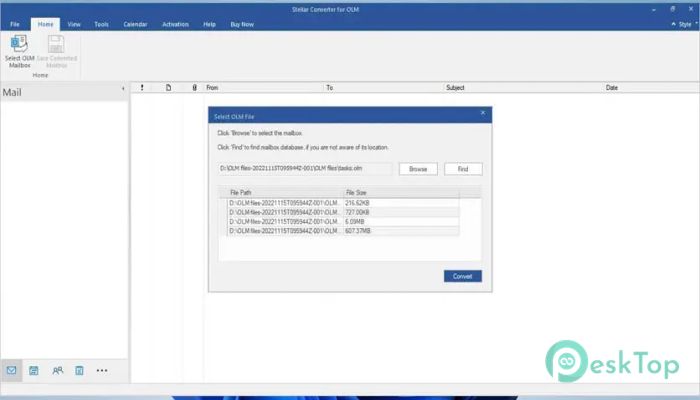Select the row with size 6.09MB
This screenshot has width=700, height=400.
pos(343,221)
